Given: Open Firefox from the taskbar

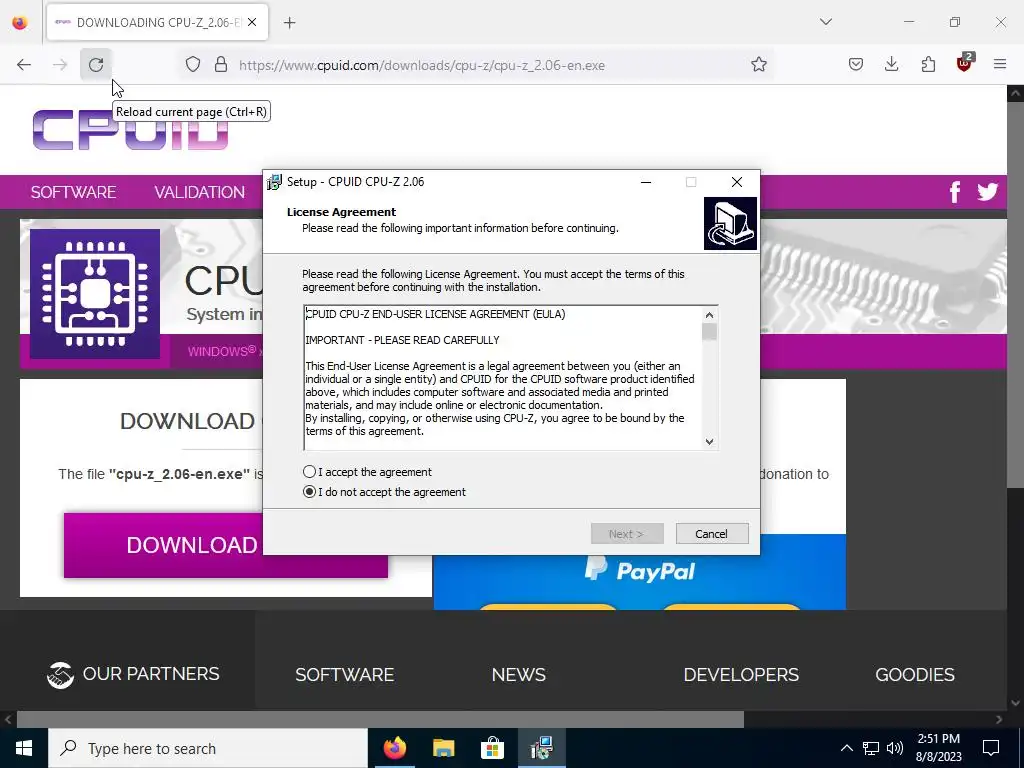Looking at the screenshot, I should (394, 748).
